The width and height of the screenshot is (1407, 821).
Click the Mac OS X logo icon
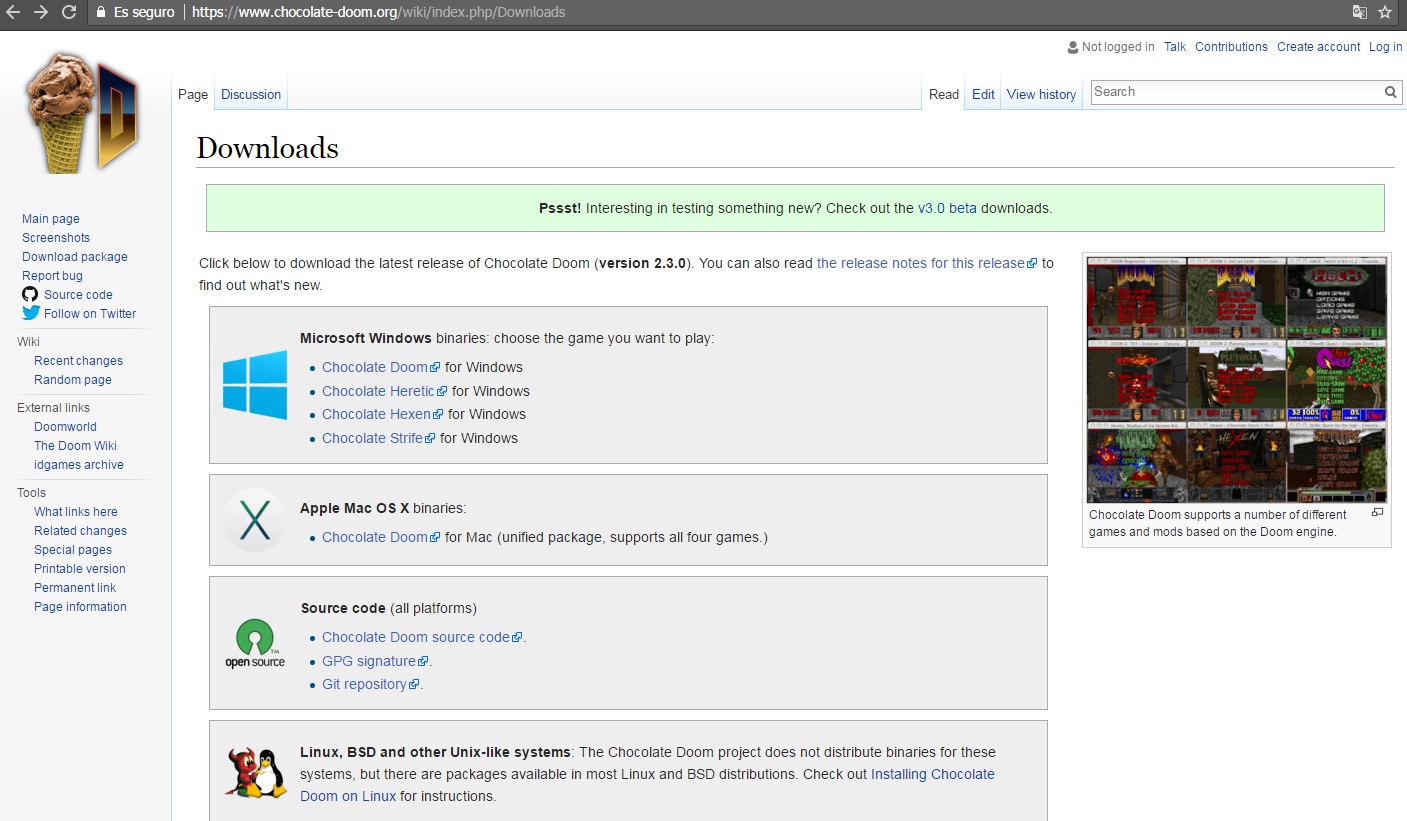click(x=255, y=520)
